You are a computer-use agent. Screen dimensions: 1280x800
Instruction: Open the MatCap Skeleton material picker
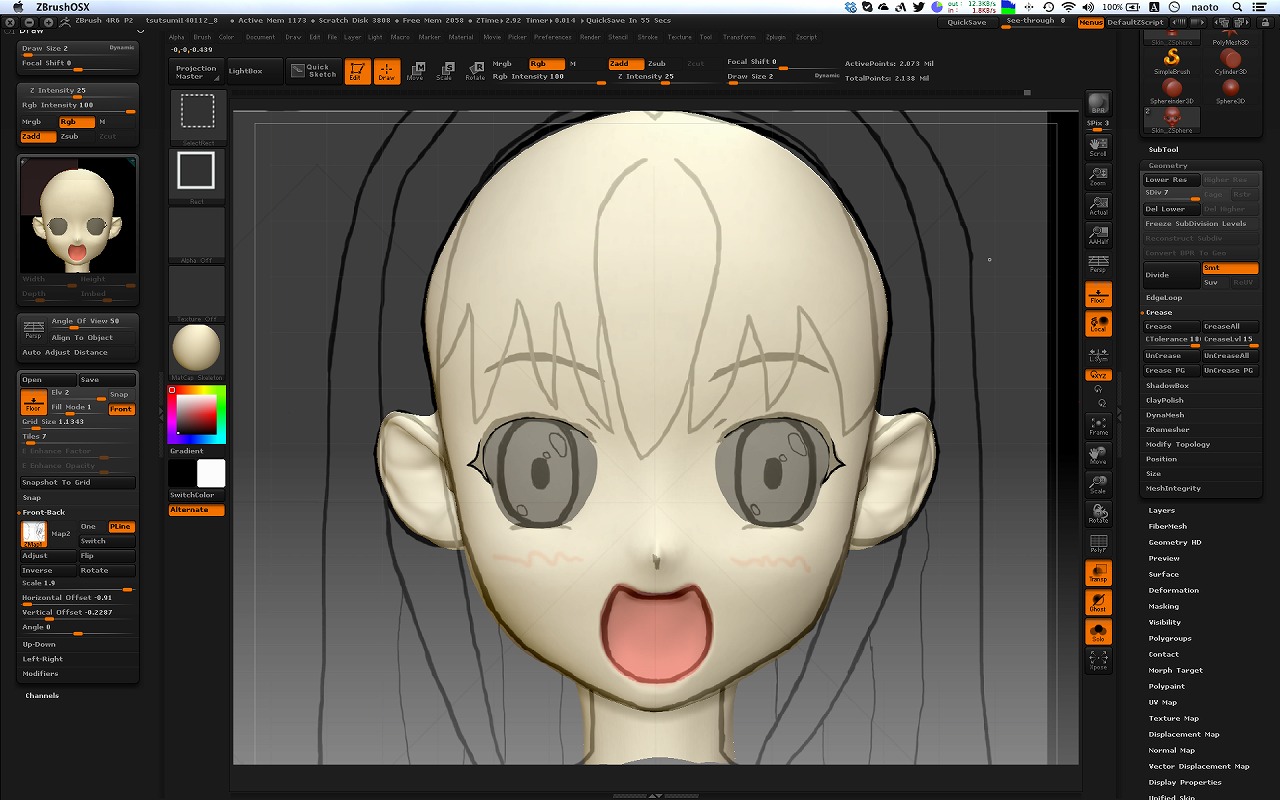pyautogui.click(x=197, y=352)
